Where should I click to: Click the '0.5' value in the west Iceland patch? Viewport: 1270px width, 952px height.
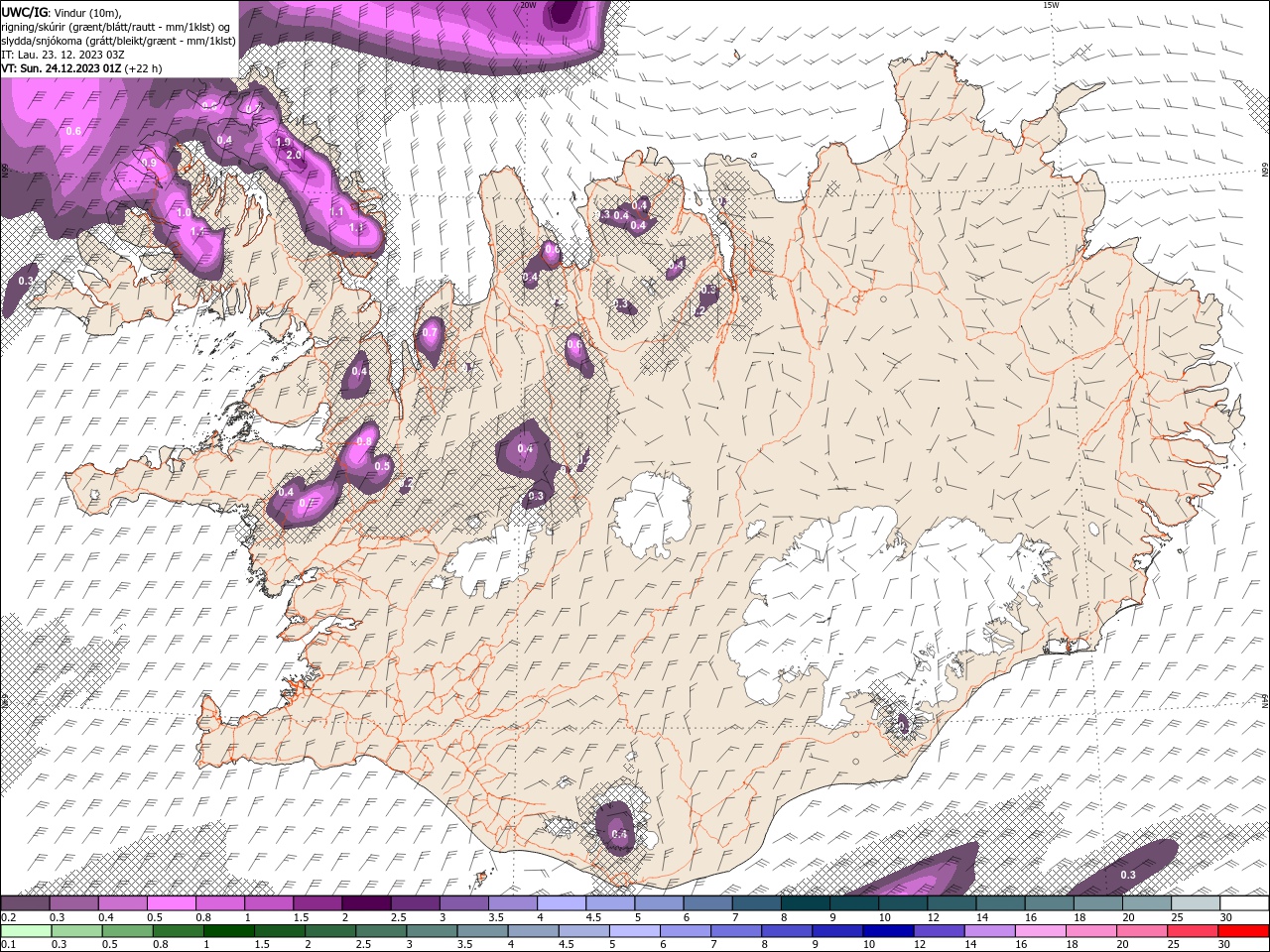382,466
